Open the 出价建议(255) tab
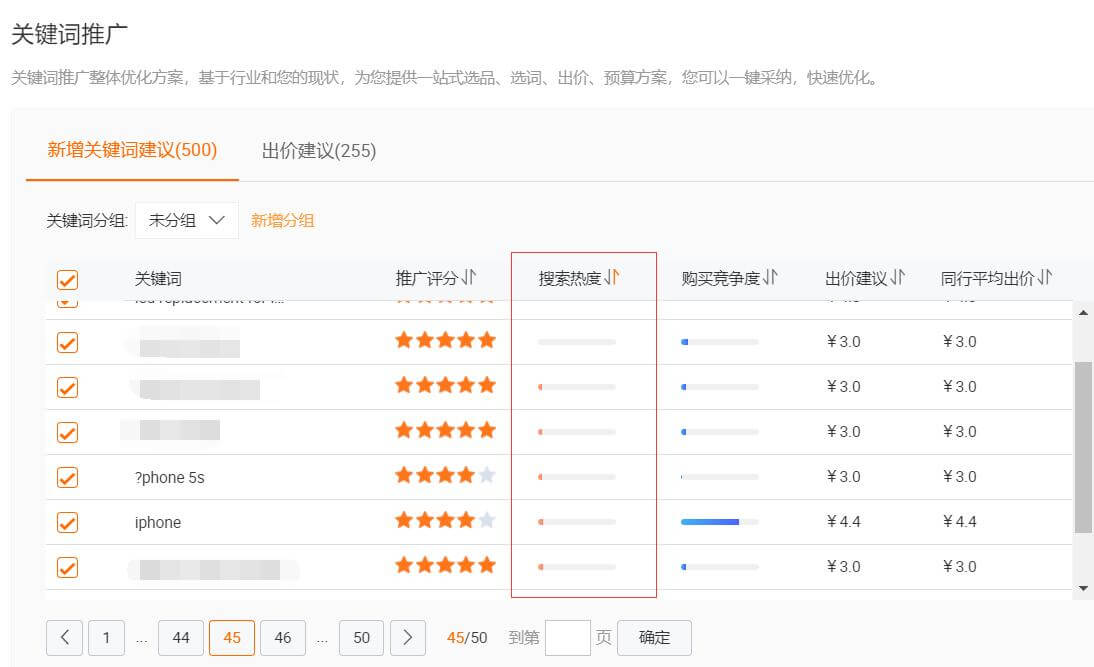 tap(319, 151)
